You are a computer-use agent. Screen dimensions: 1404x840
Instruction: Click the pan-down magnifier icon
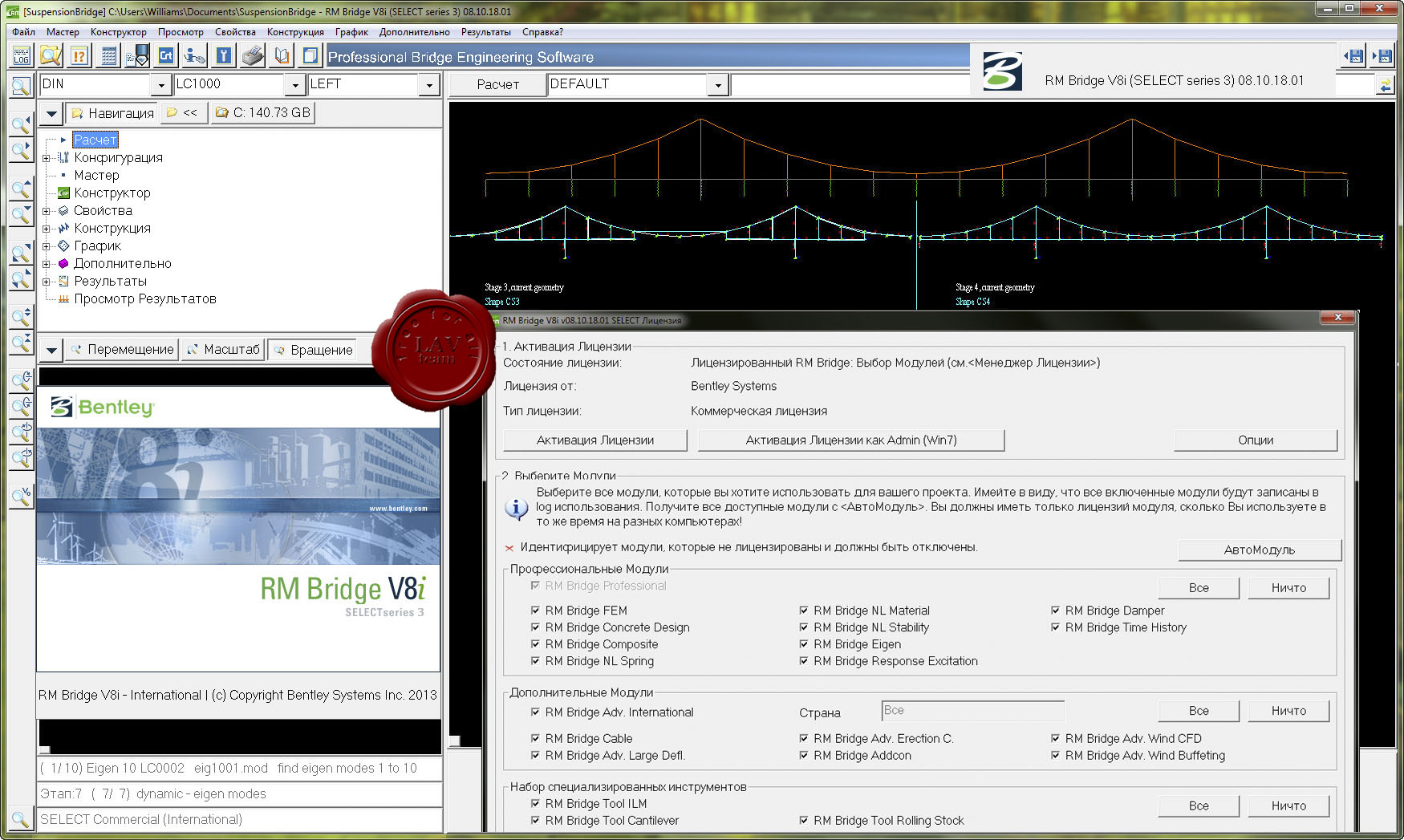click(x=22, y=215)
